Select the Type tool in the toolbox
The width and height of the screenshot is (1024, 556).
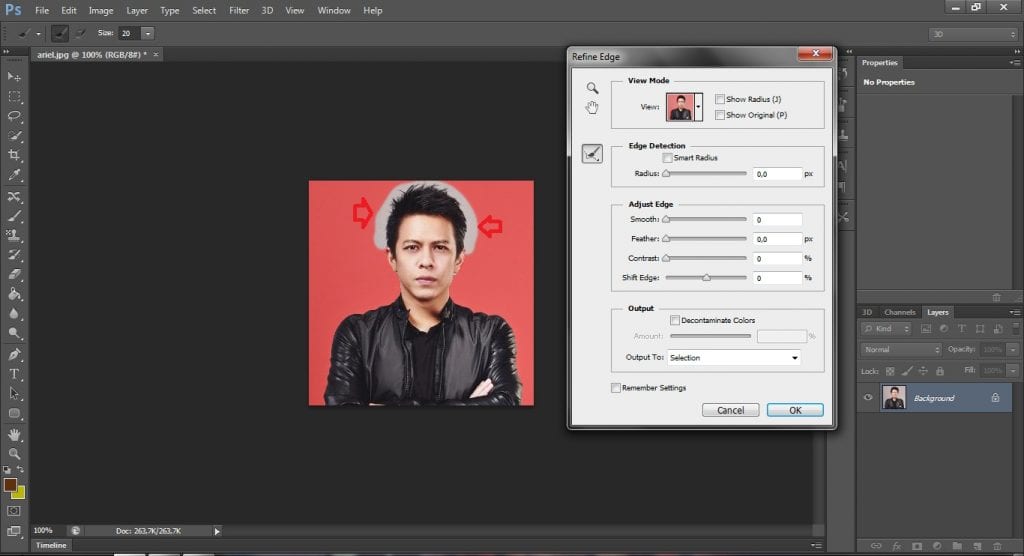pos(15,374)
